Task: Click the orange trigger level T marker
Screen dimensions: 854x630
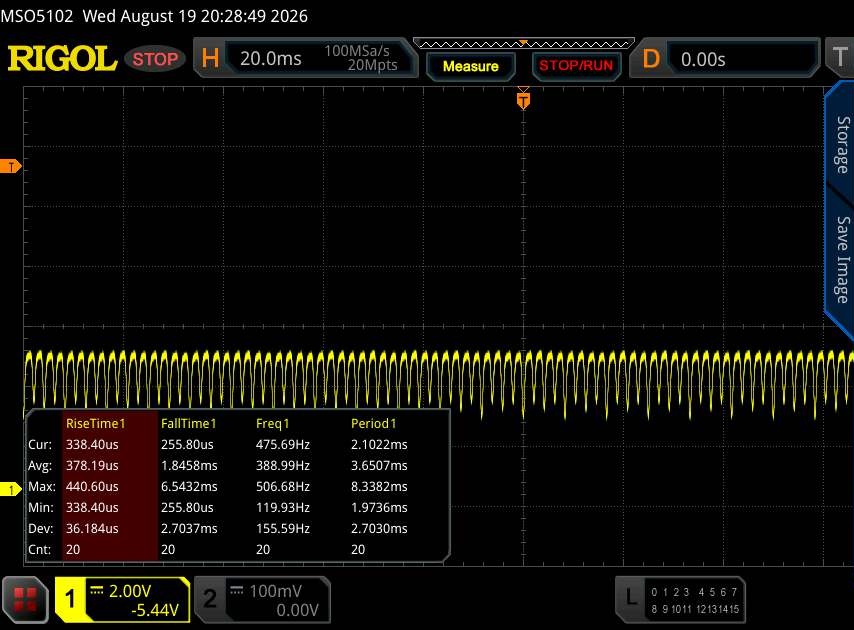Action: pyautogui.click(x=10, y=166)
